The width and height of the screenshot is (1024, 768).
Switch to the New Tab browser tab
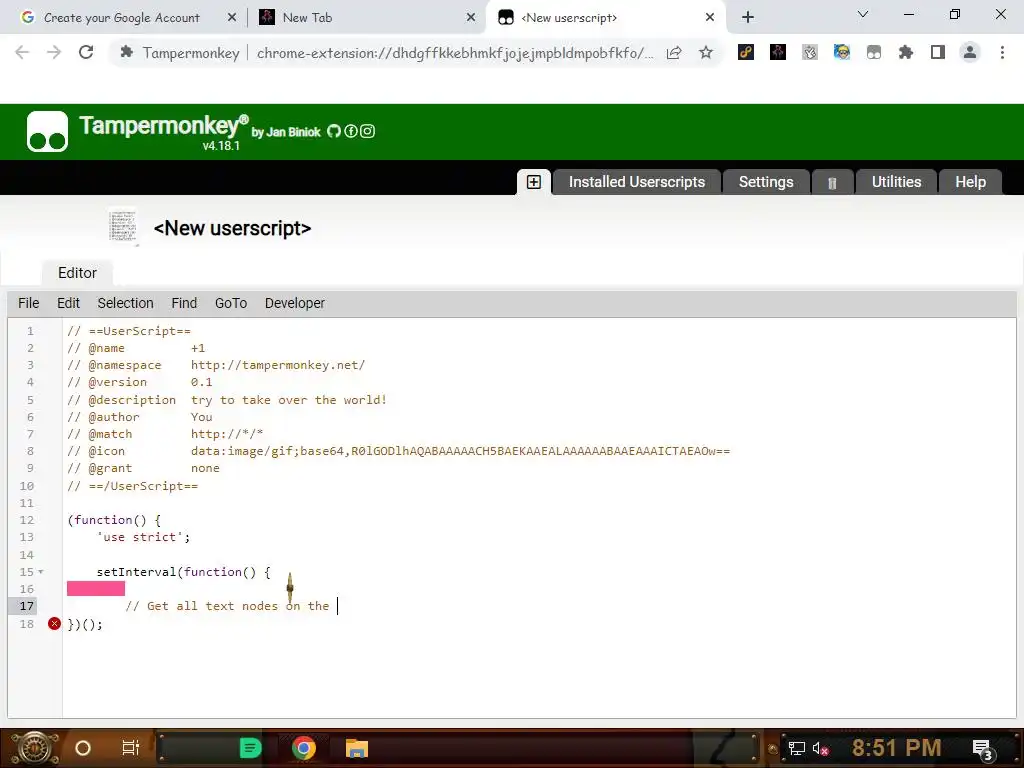tap(308, 18)
